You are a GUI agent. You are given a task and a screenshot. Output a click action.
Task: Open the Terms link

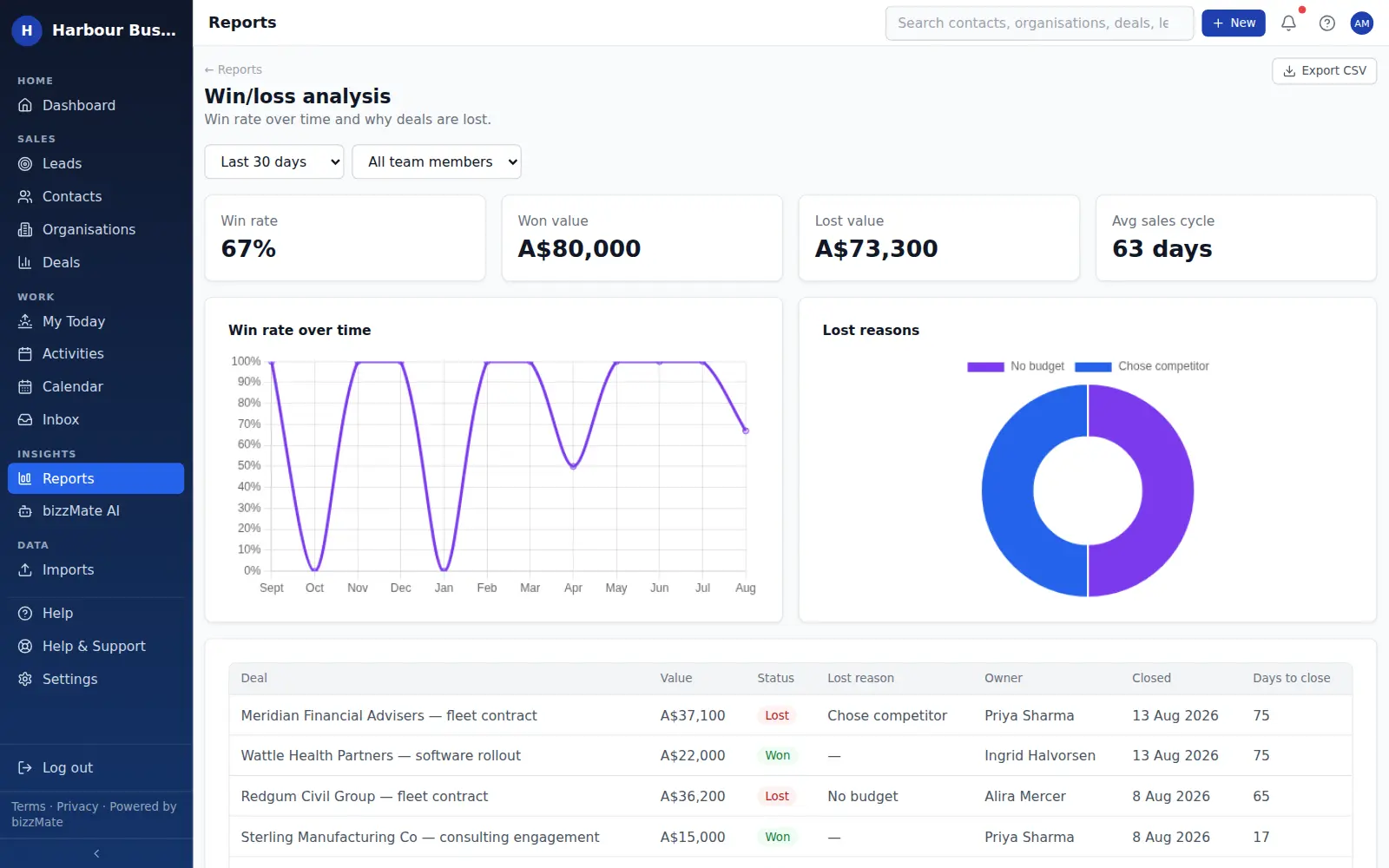29,807
